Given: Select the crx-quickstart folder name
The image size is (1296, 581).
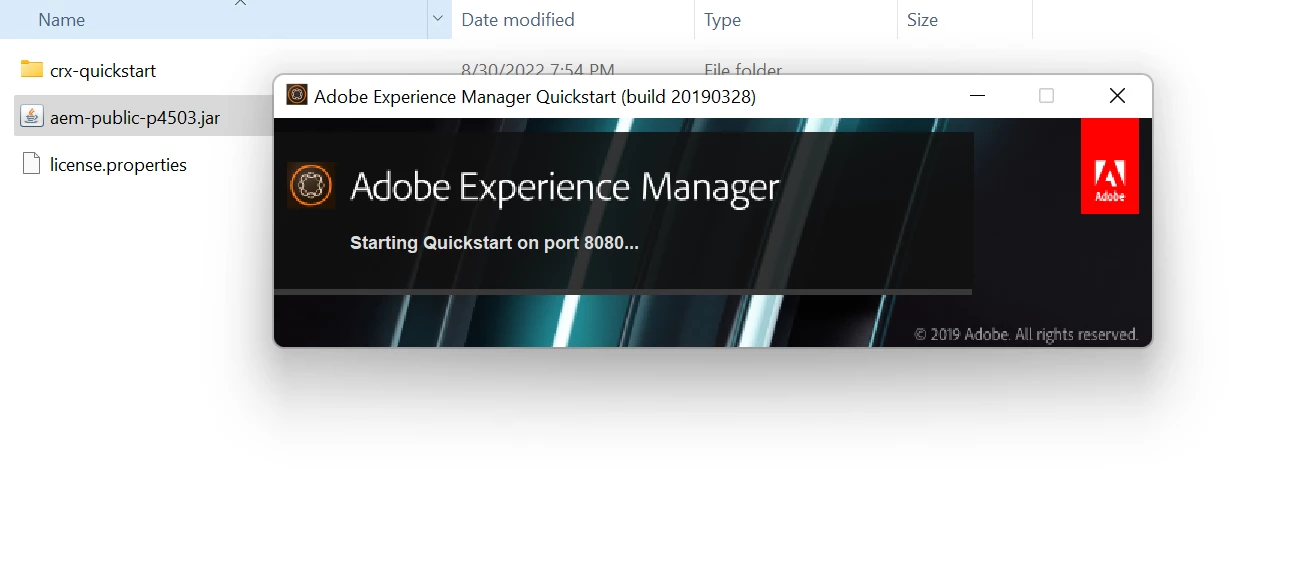Looking at the screenshot, I should click(x=103, y=71).
